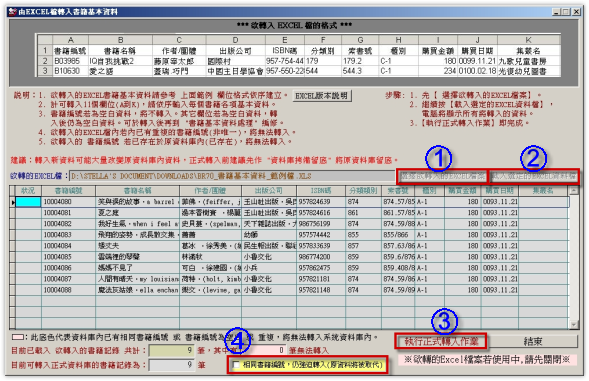Click the row pointer arrow beside 10004080
Image resolution: width=589 pixels, height=381 pixels.
pos(13,202)
